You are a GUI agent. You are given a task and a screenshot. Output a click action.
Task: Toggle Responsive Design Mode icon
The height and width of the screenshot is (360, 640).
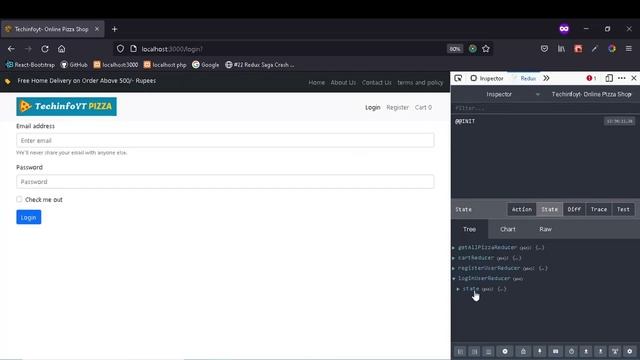pyautogui.click(x=609, y=78)
